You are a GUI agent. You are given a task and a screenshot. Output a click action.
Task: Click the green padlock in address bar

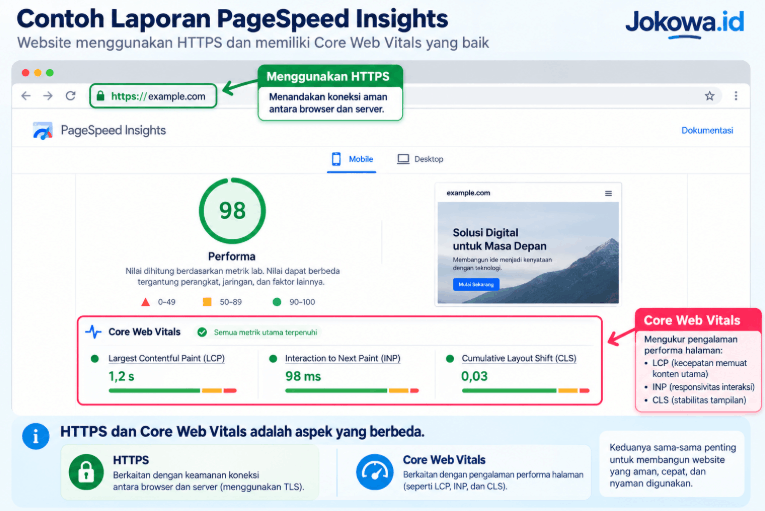(x=101, y=96)
